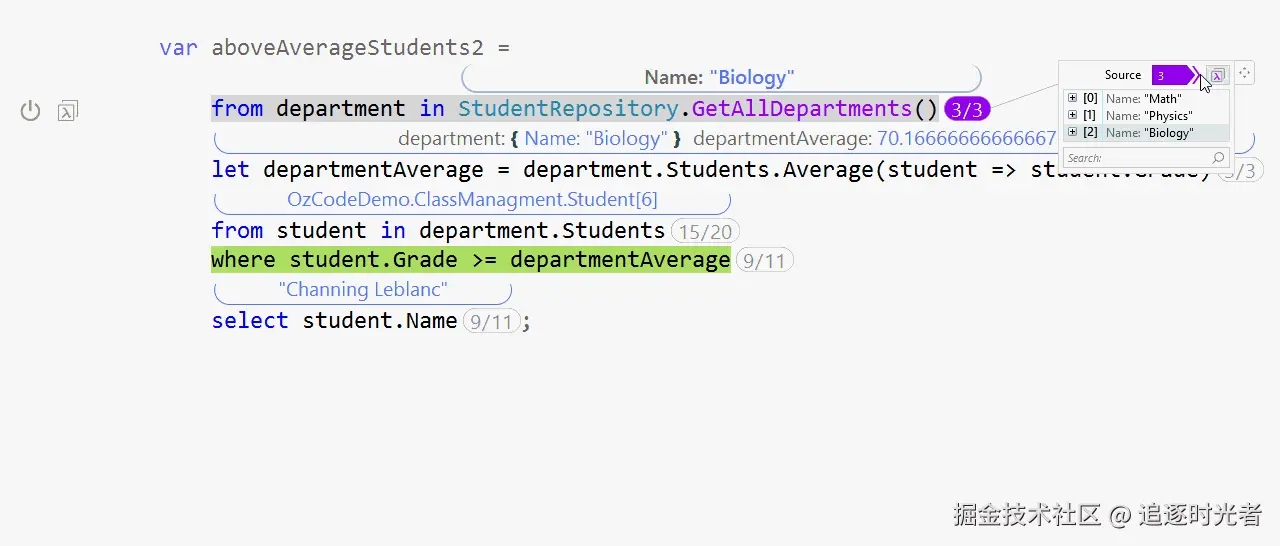
Task: Click the lambda button in the Source panel
Action: point(1217,75)
